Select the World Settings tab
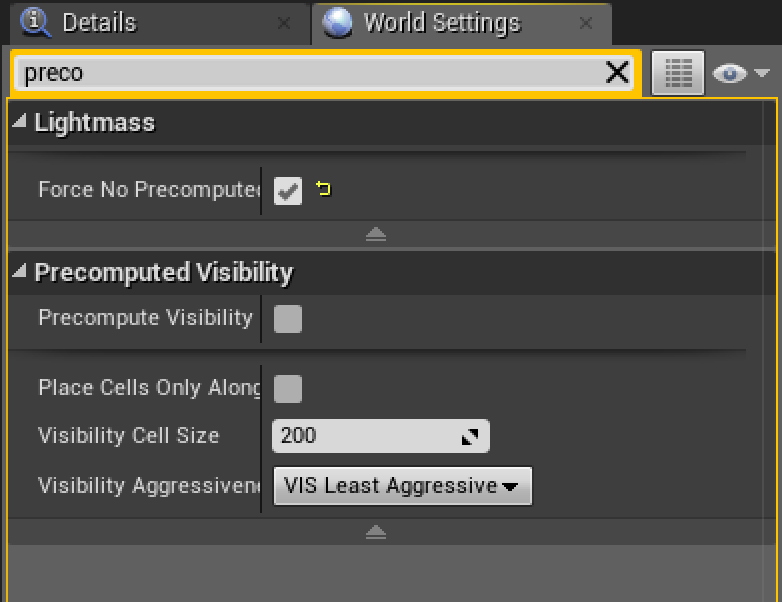 pos(442,22)
